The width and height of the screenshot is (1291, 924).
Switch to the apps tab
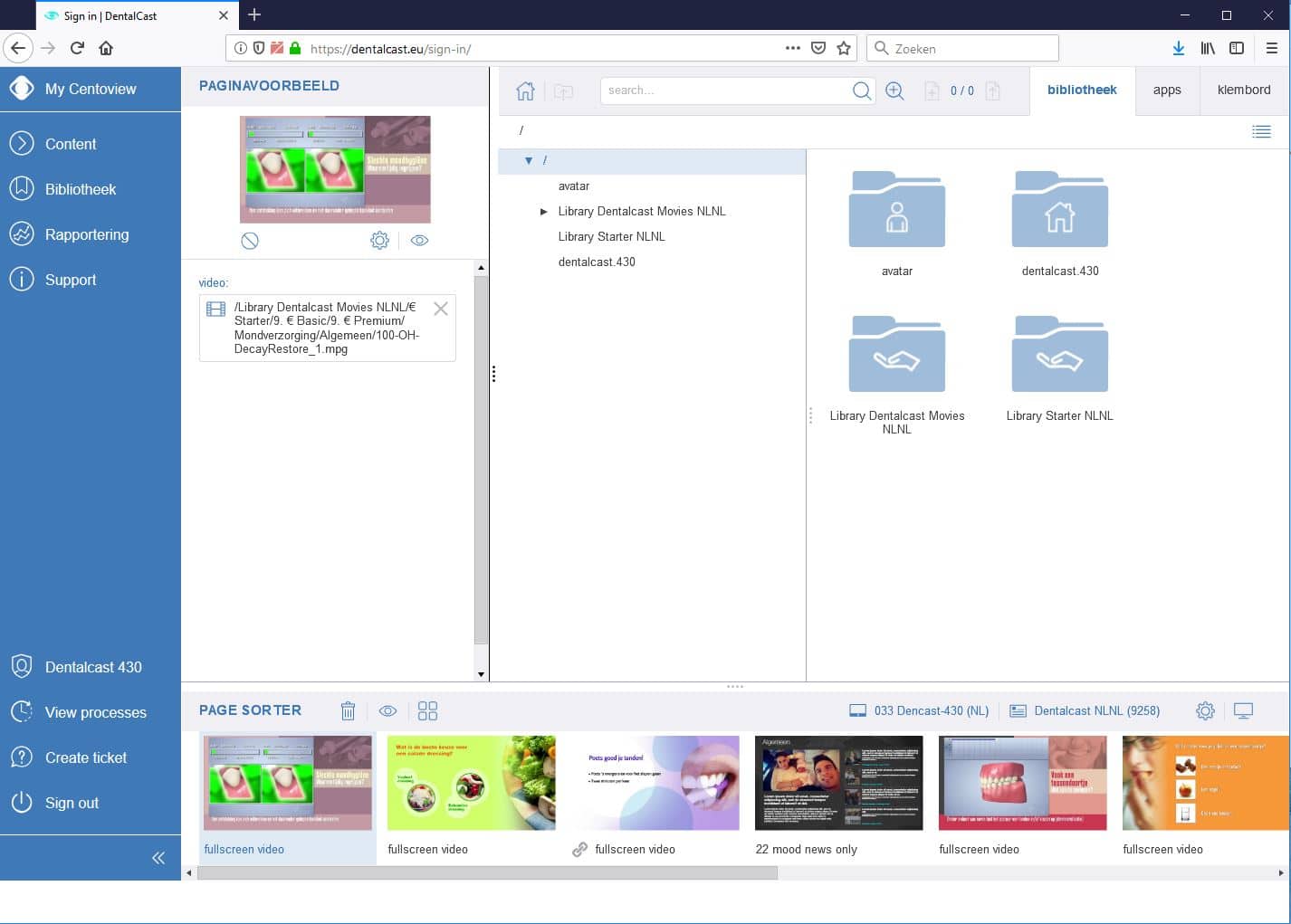coord(1167,90)
